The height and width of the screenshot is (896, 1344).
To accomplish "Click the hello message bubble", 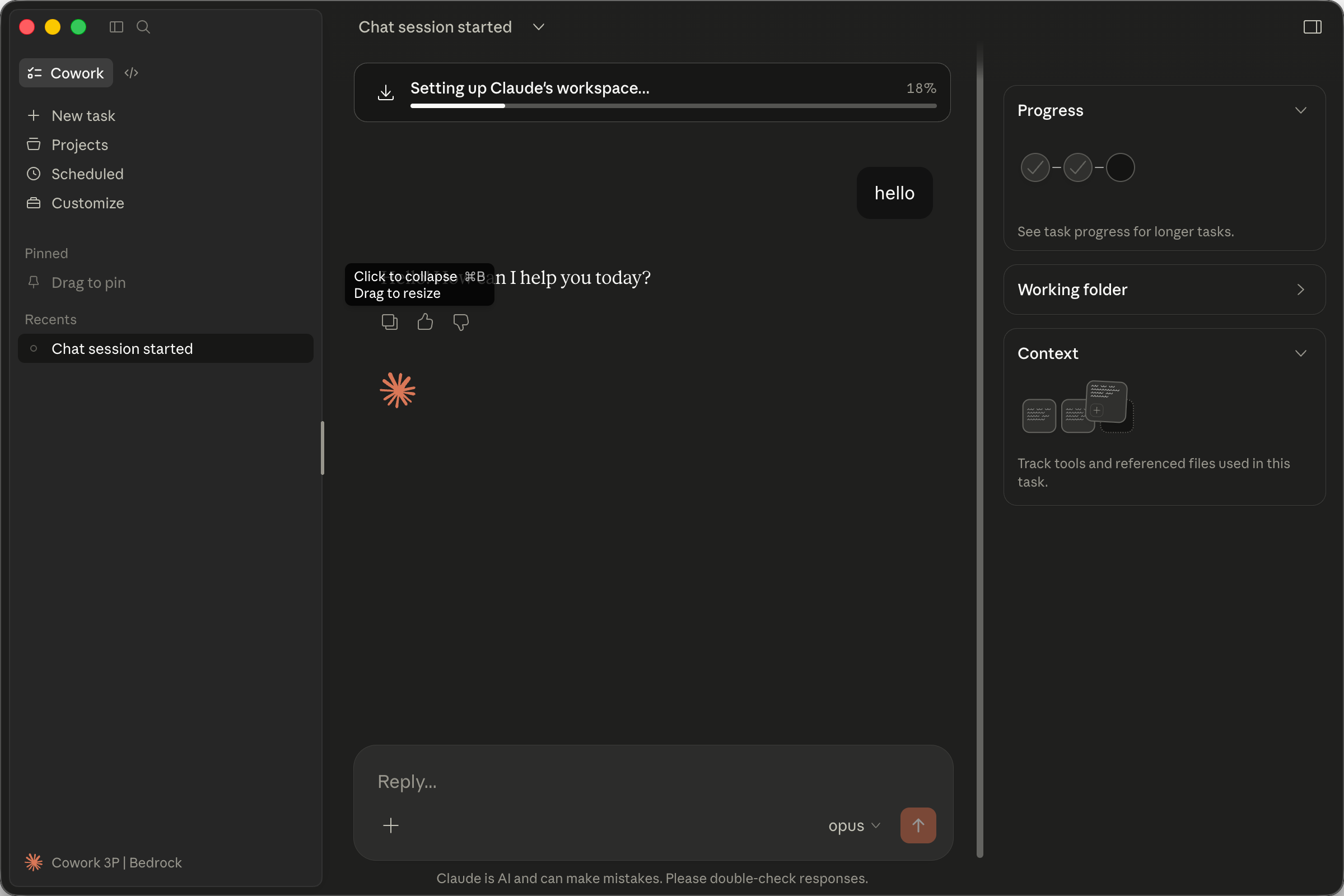I will (895, 193).
